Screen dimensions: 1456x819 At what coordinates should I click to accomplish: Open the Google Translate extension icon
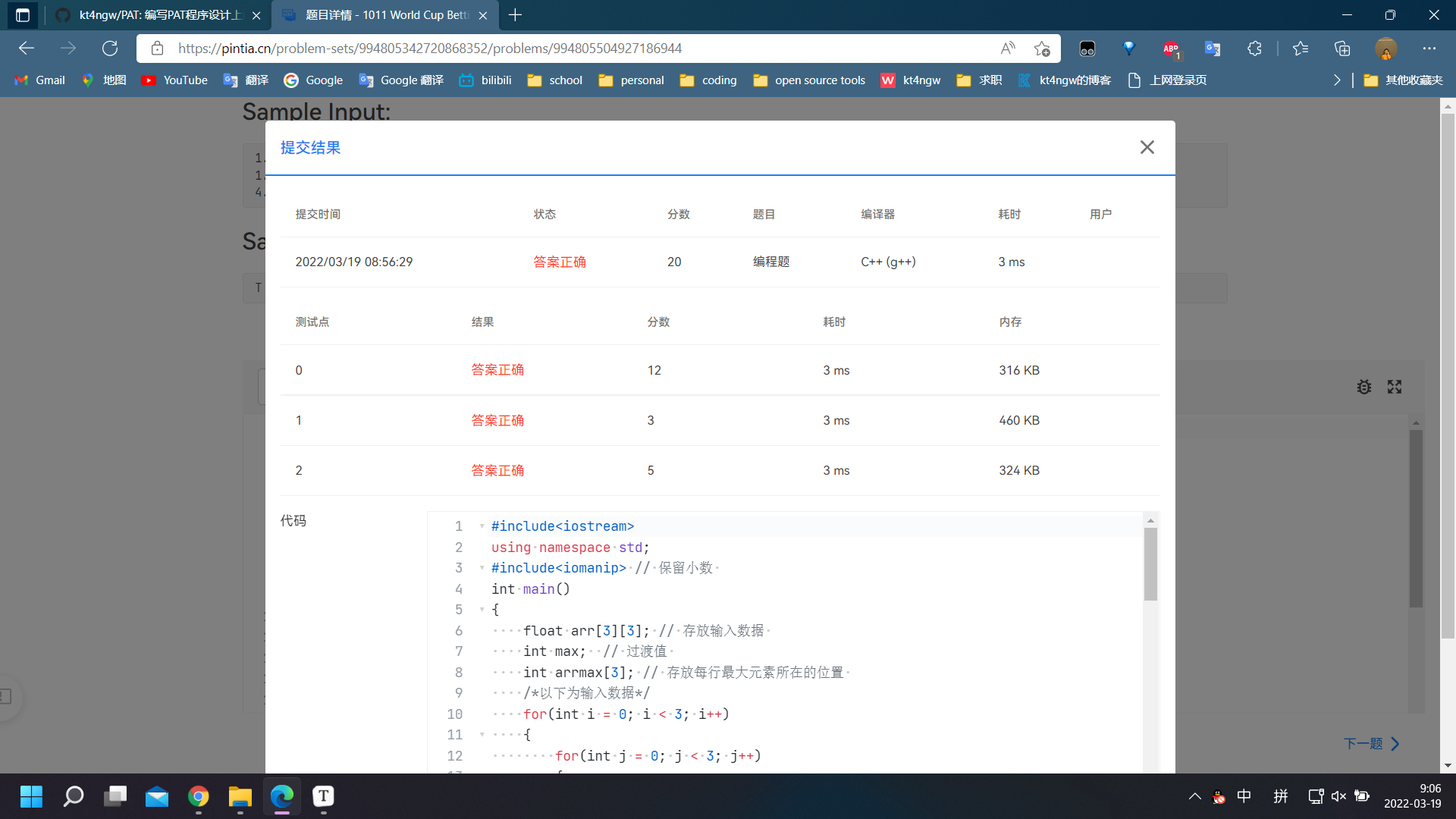(1213, 49)
